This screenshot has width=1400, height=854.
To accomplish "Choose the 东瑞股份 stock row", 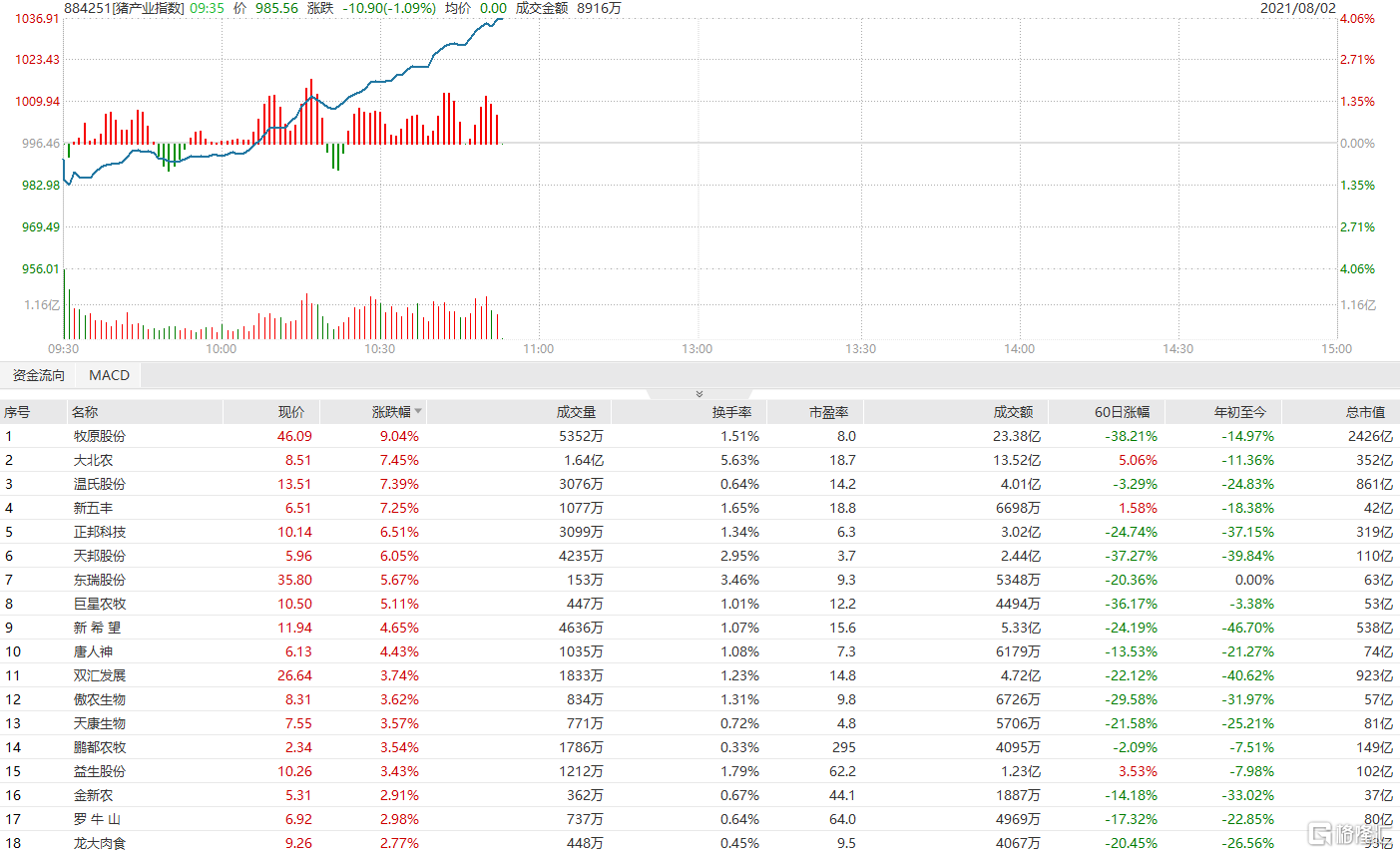I will [700, 580].
